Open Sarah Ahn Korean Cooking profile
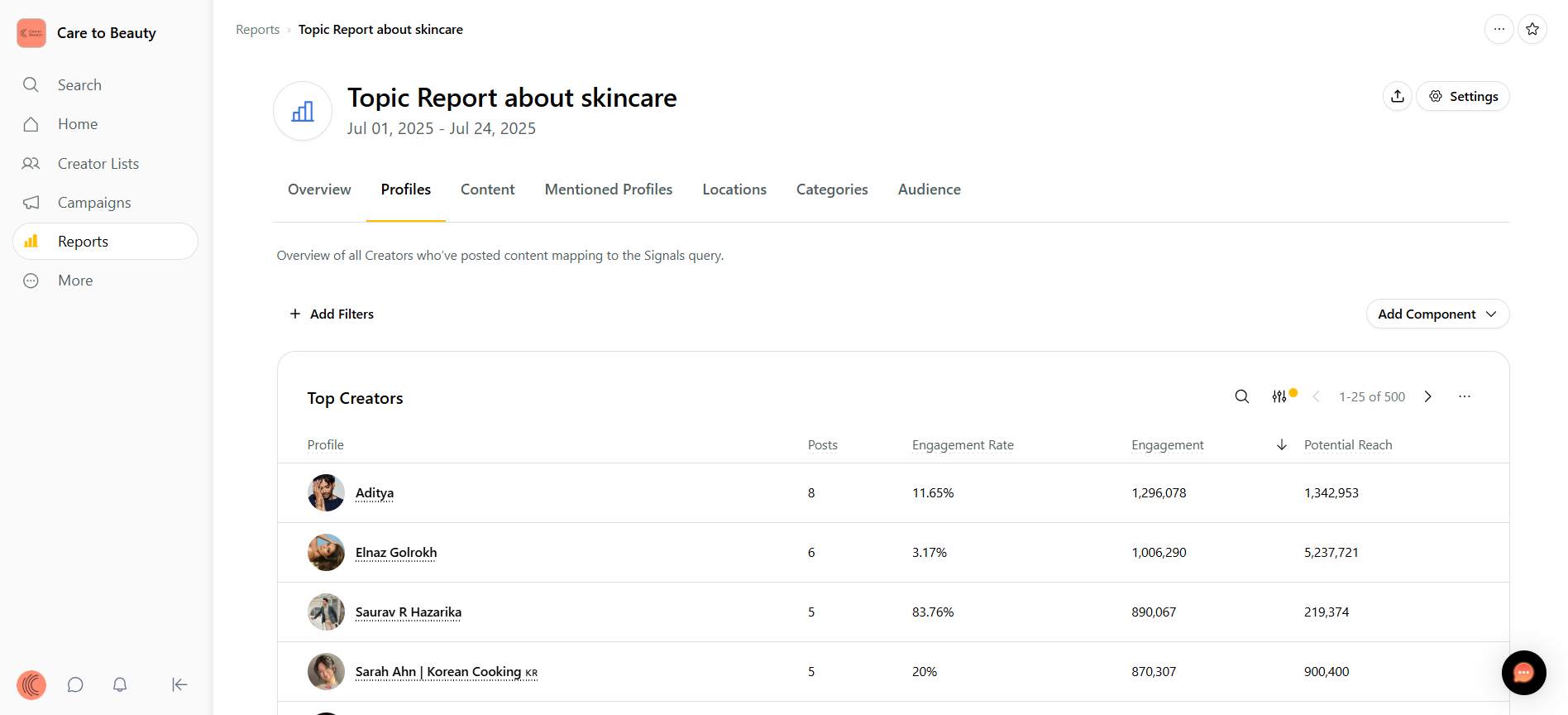 pos(447,672)
